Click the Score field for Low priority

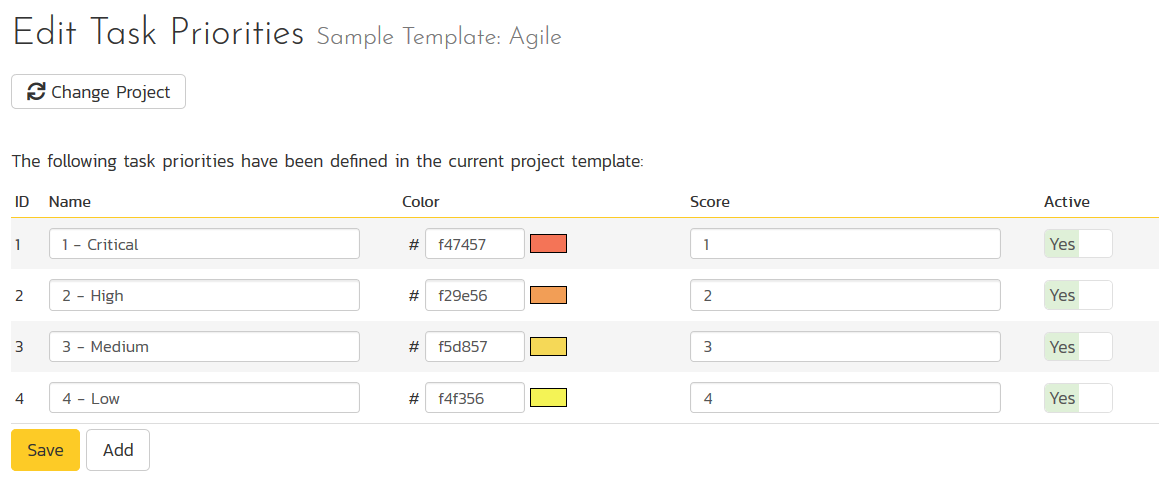[x=845, y=398]
